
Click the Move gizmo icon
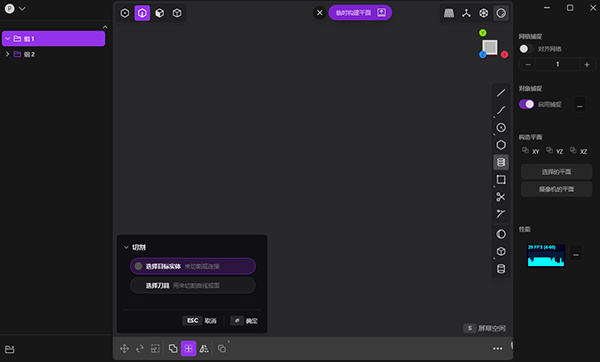click(124, 349)
